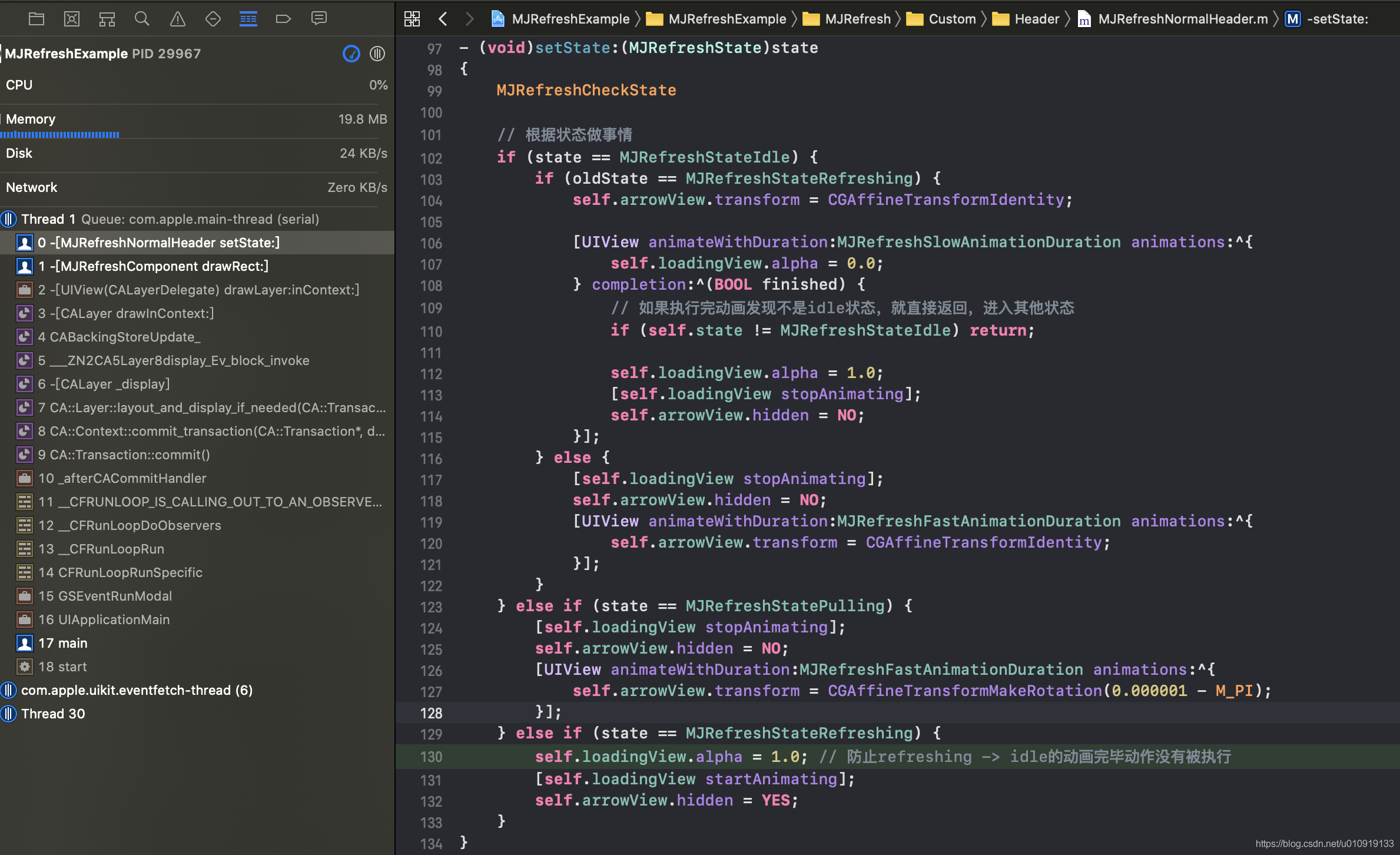Select the Custom folder breadcrumb
The width and height of the screenshot is (1400, 855).
[x=951, y=19]
